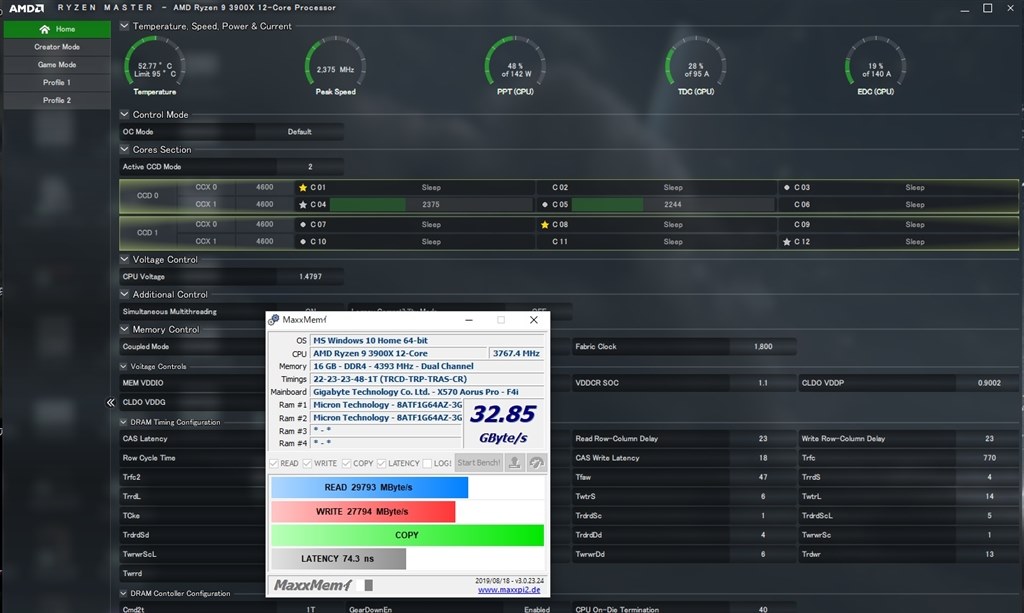Click the MaxxMem title bar app icon

pos(274,320)
